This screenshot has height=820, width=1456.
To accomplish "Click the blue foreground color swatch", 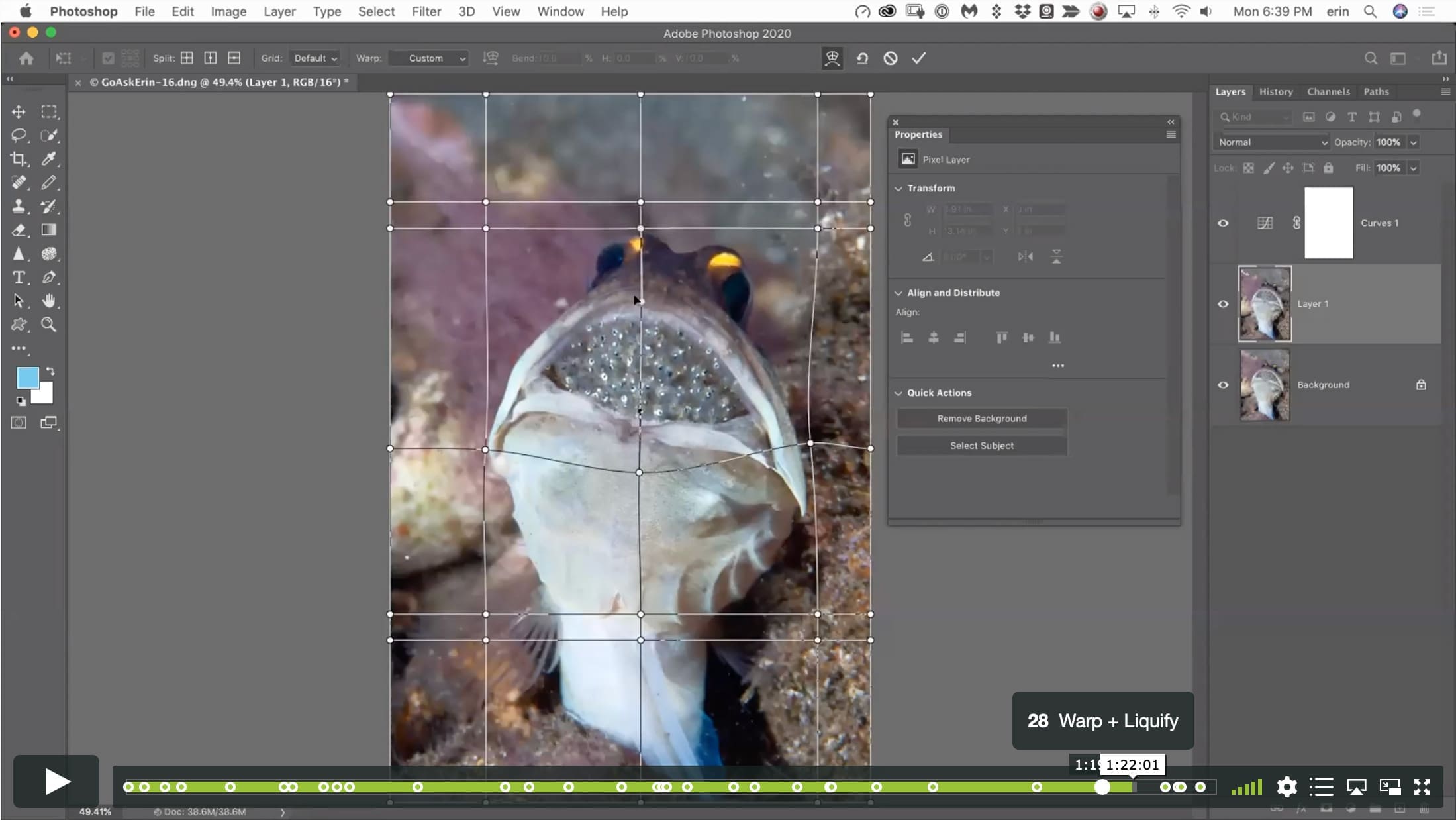I will 27,378.
